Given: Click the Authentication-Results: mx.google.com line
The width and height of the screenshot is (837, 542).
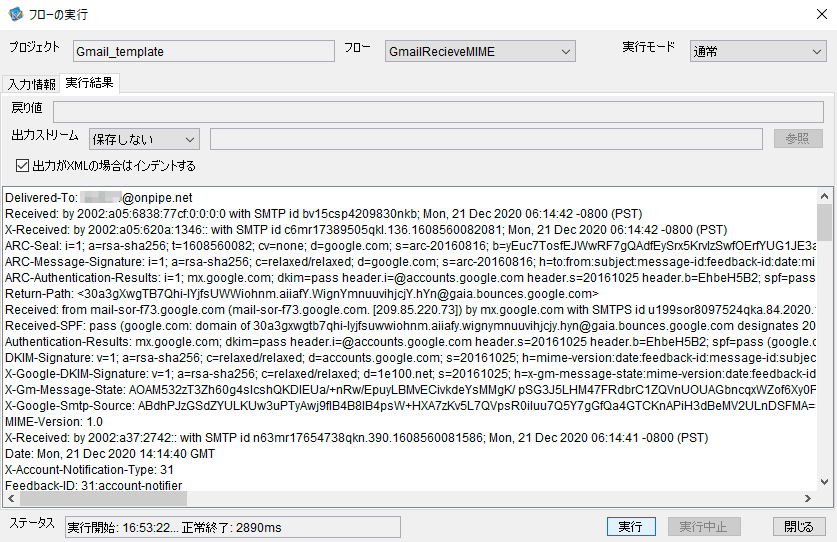Looking at the screenshot, I should point(410,342).
